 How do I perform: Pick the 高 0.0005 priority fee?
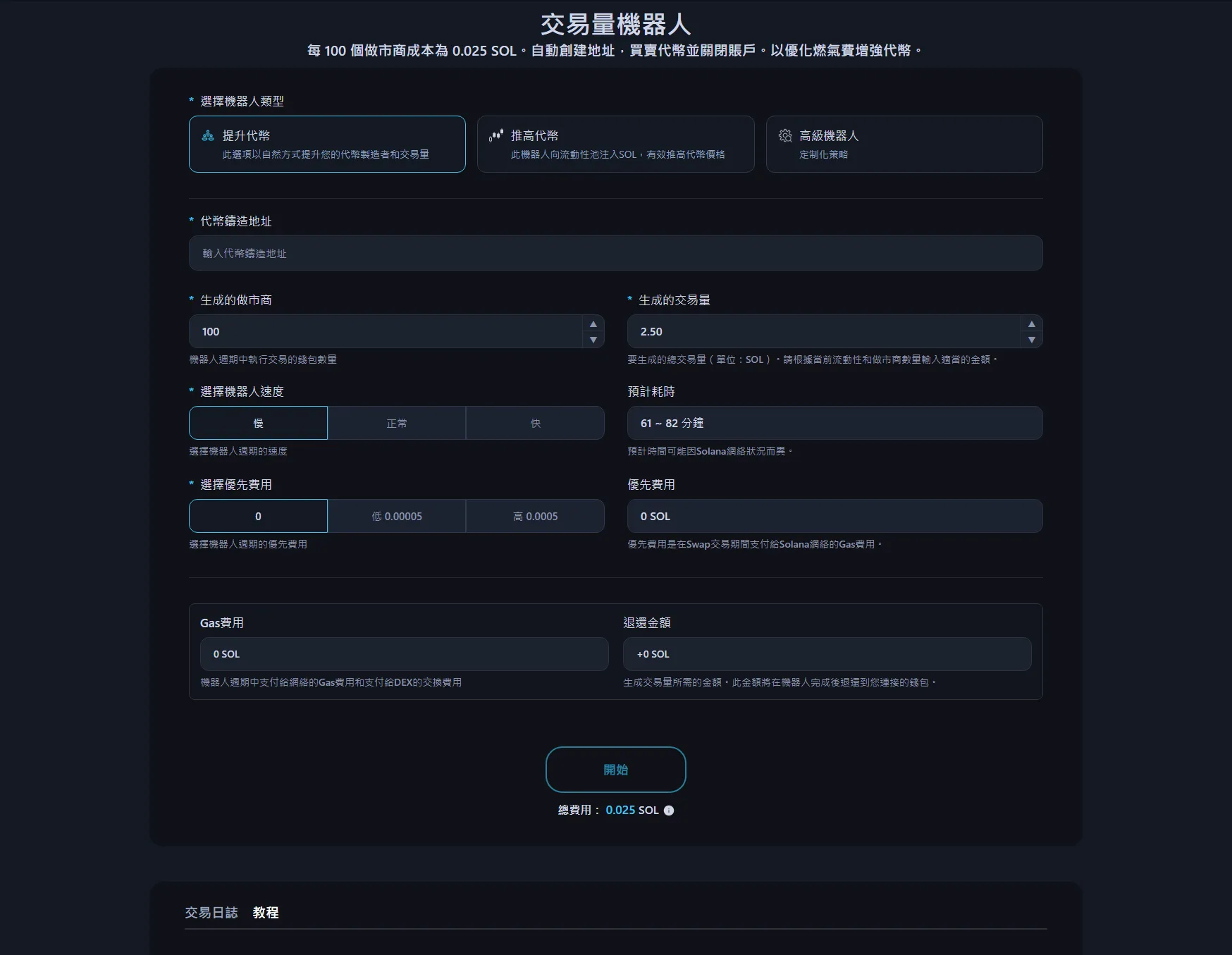pos(535,516)
